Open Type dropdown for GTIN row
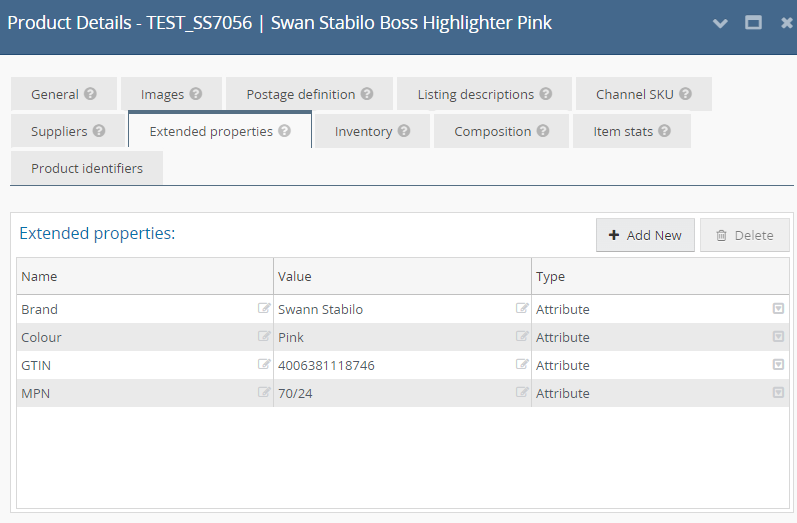Image resolution: width=797 pixels, height=523 pixels. tap(778, 365)
